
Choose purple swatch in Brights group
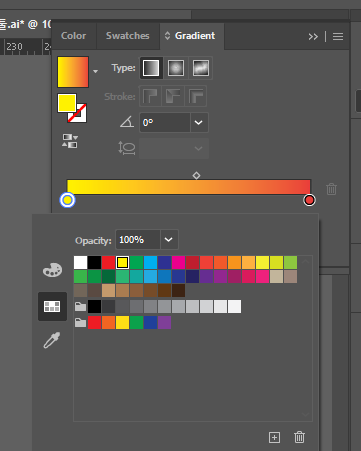pos(164,323)
